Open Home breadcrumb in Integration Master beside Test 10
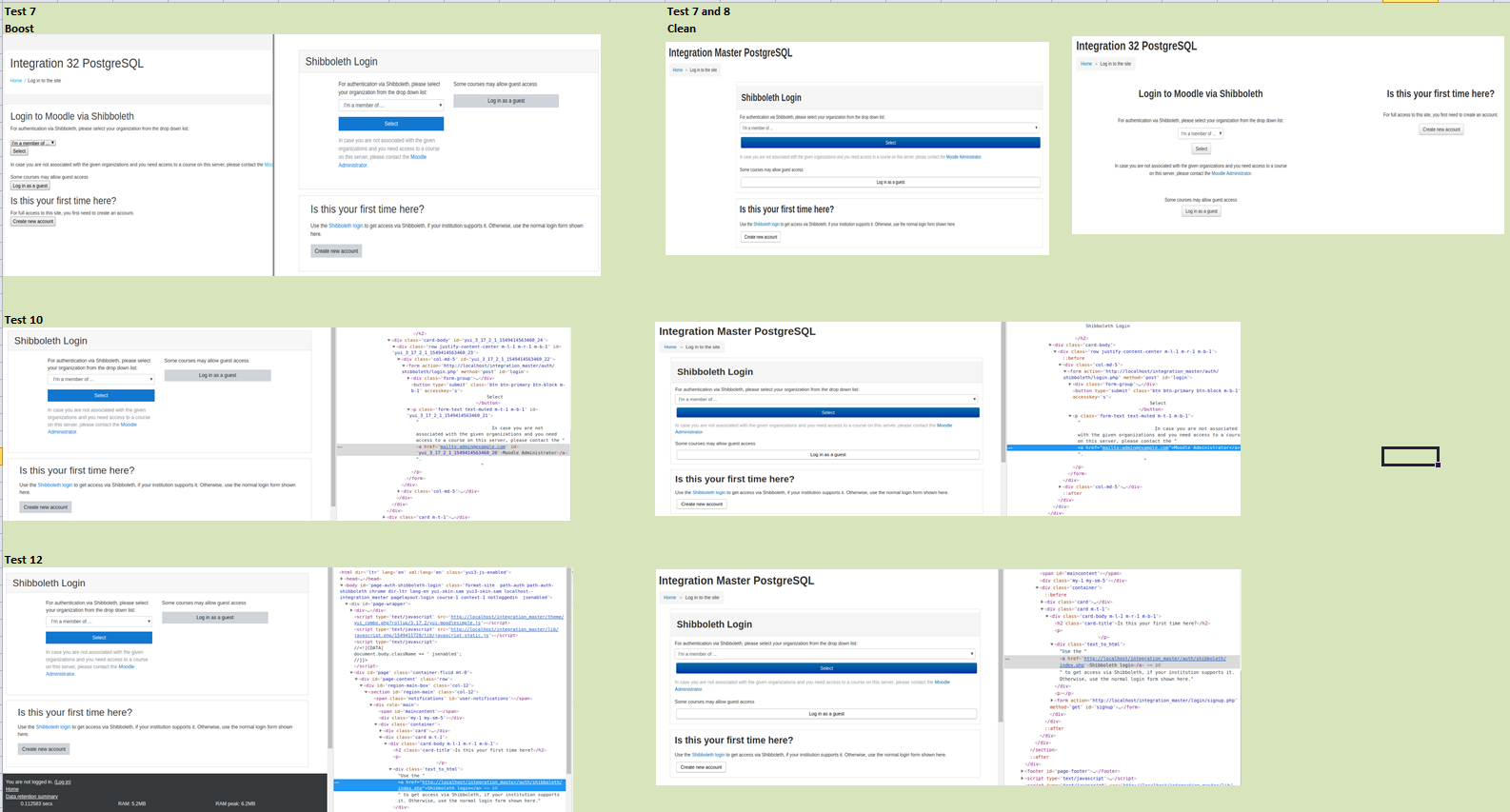The image size is (1510, 812). (670, 347)
